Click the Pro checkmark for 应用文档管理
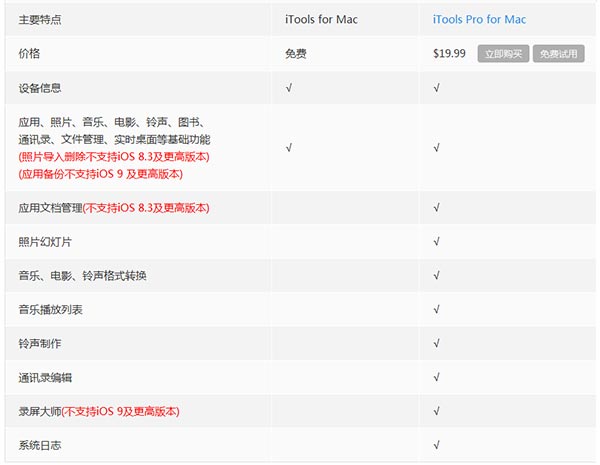This screenshot has width=600, height=465. 436,208
